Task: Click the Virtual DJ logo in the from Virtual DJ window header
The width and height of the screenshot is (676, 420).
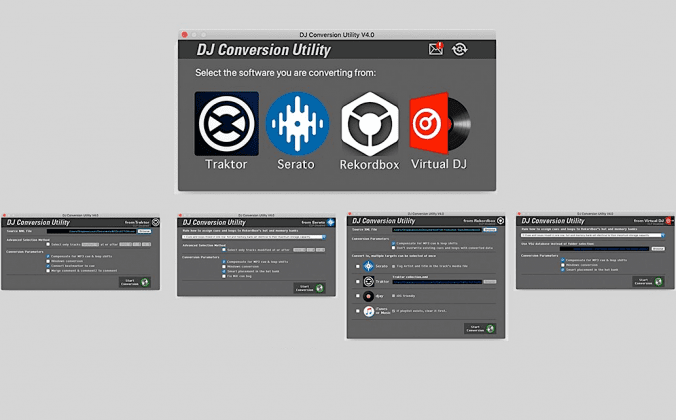Action: tap(668, 221)
